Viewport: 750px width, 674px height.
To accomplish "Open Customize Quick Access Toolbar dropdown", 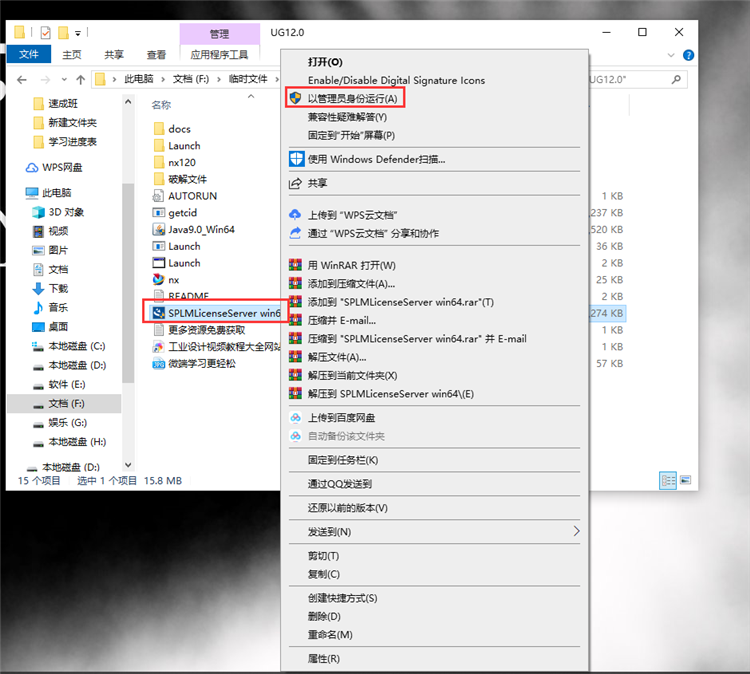I will pos(77,33).
